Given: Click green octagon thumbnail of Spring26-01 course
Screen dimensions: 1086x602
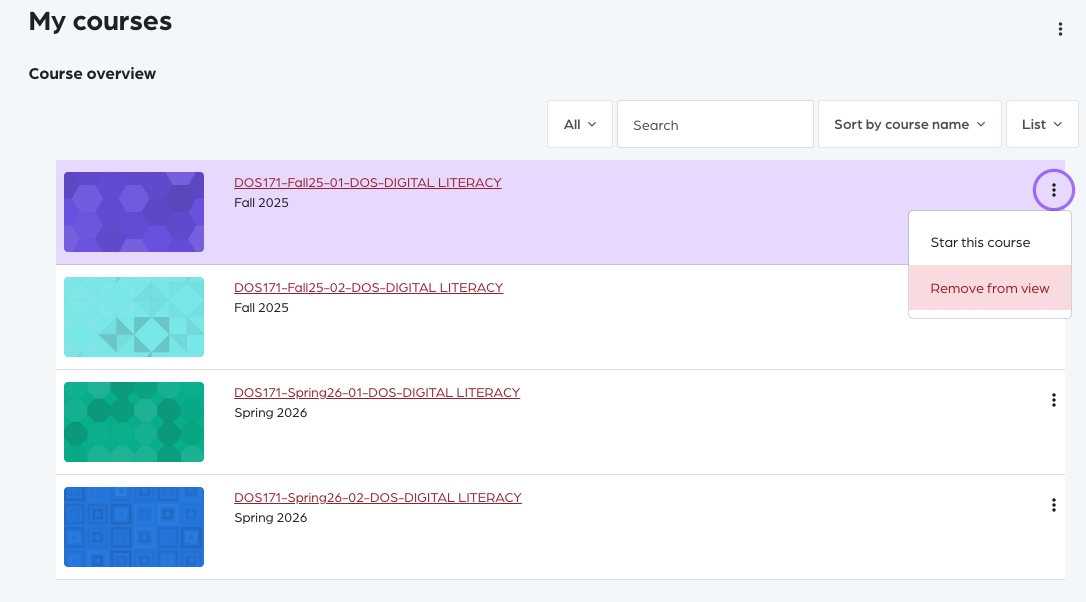Looking at the screenshot, I should point(134,422).
